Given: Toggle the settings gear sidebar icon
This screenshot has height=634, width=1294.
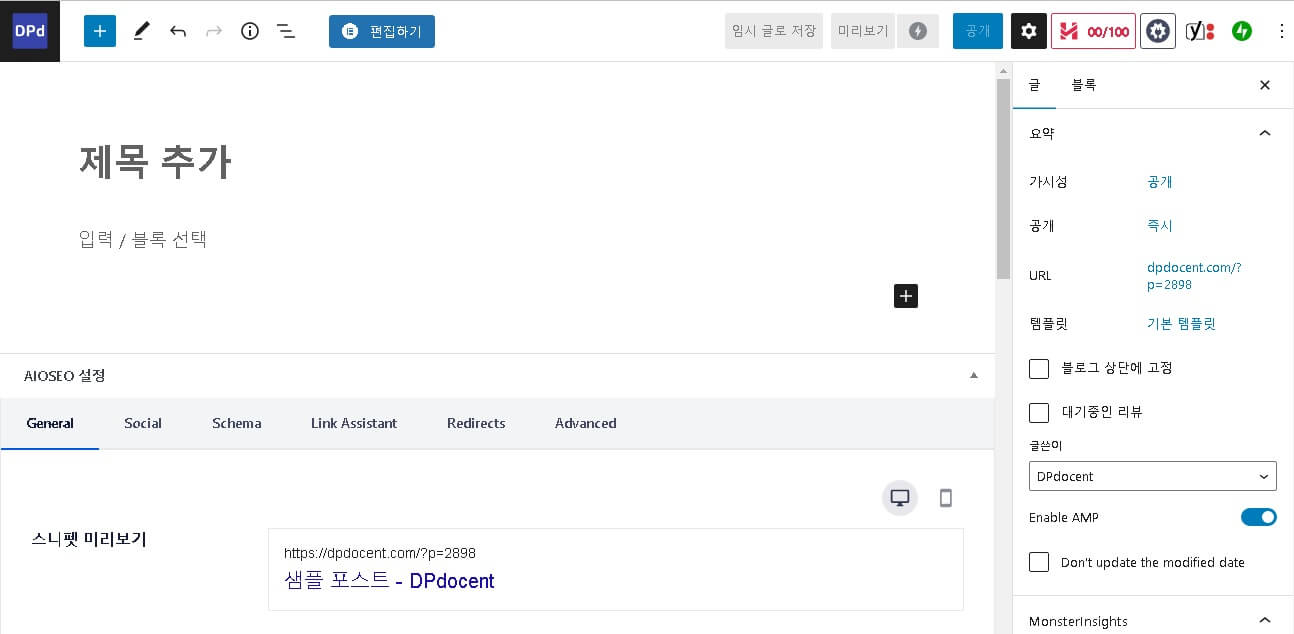Looking at the screenshot, I should pos(1029,31).
